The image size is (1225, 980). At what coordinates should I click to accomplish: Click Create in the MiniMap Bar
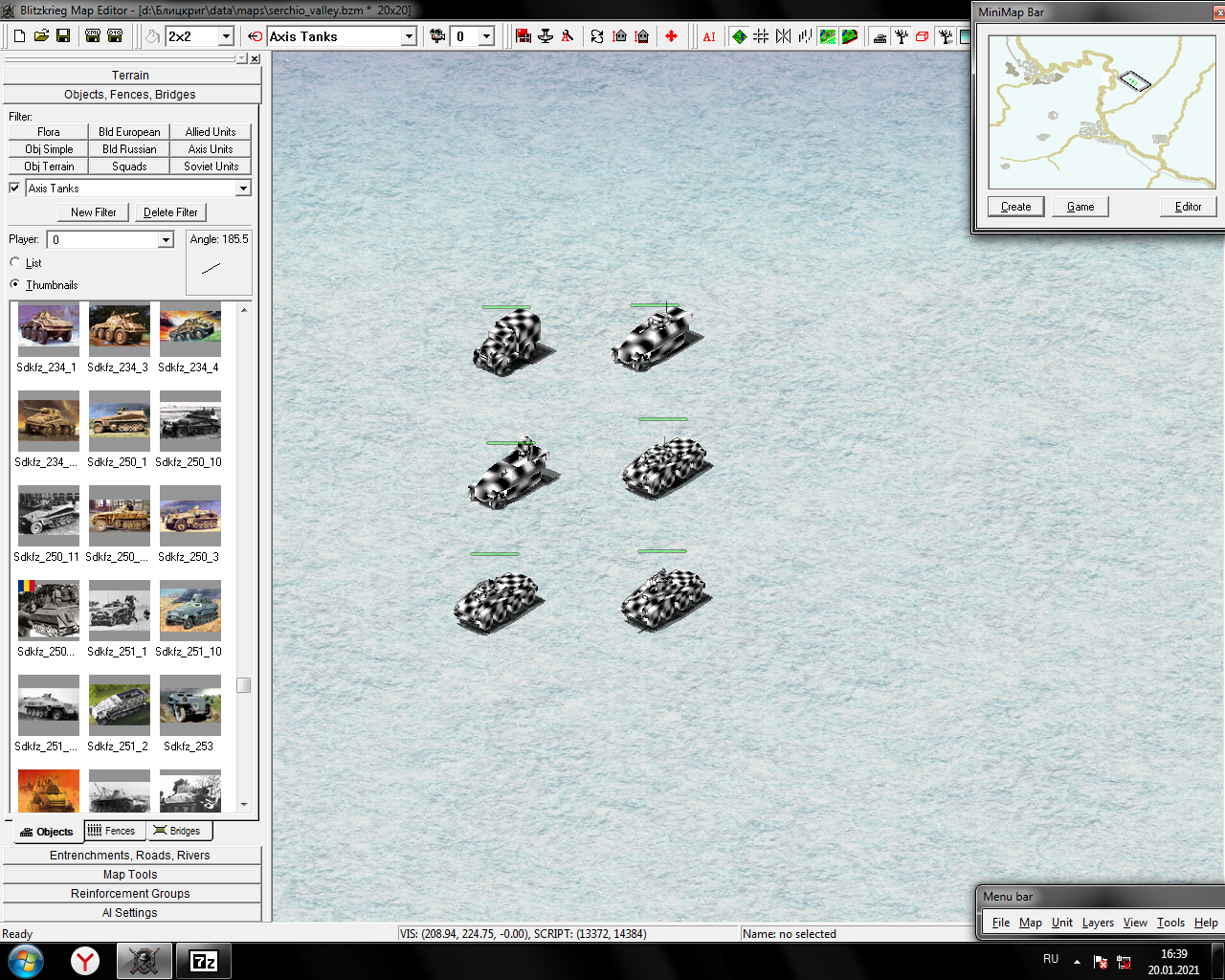pos(1015,207)
